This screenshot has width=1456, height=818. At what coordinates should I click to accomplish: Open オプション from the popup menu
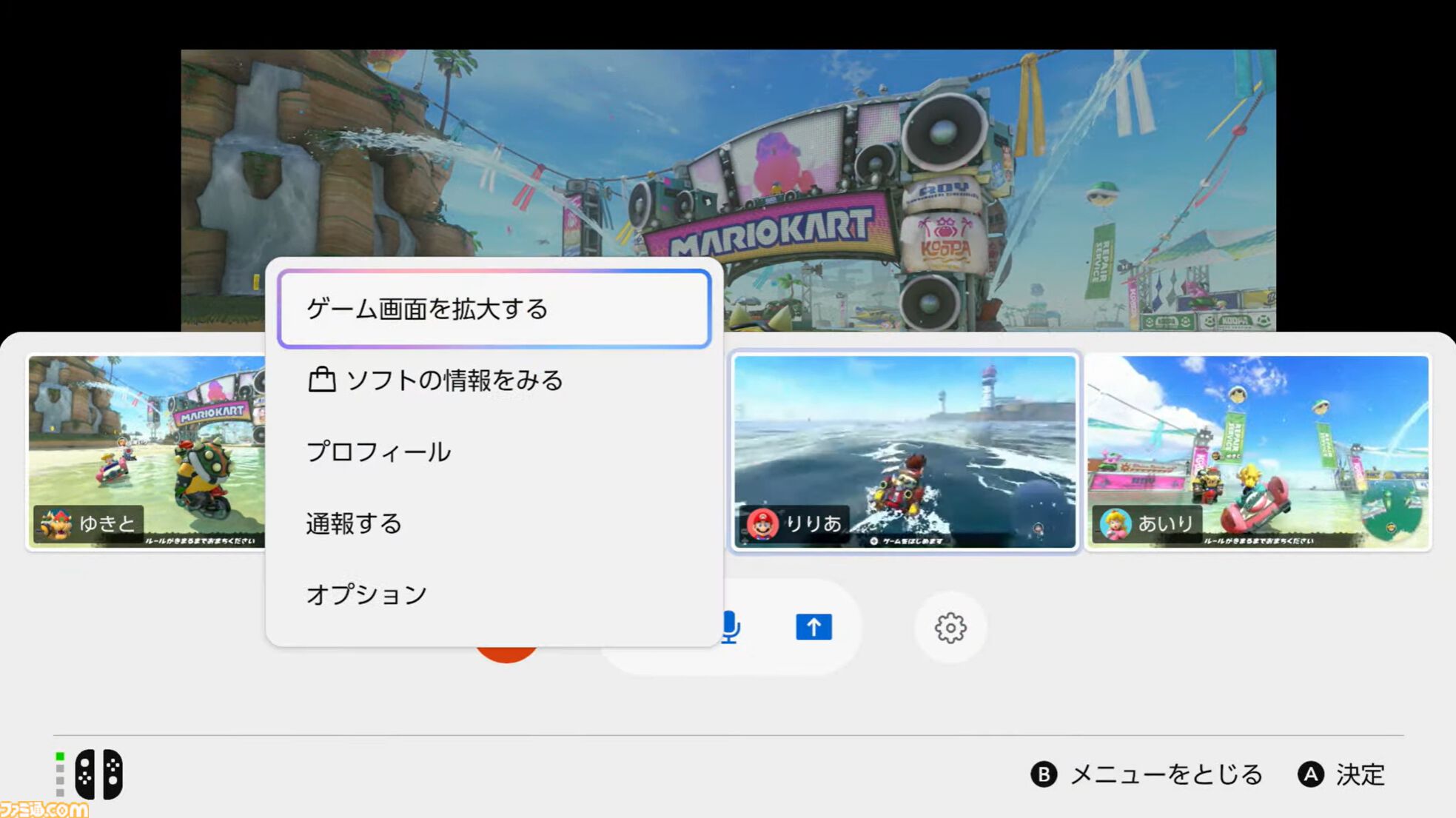point(494,594)
